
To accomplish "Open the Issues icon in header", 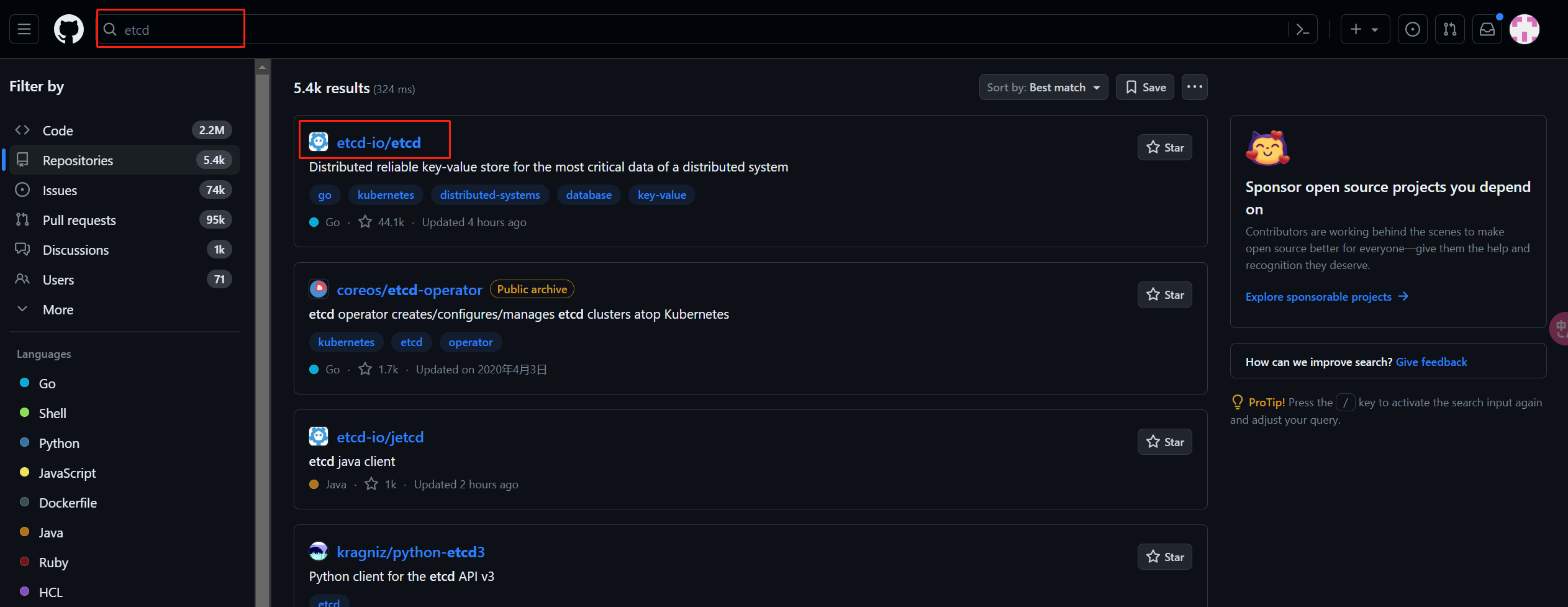I will click(1413, 29).
